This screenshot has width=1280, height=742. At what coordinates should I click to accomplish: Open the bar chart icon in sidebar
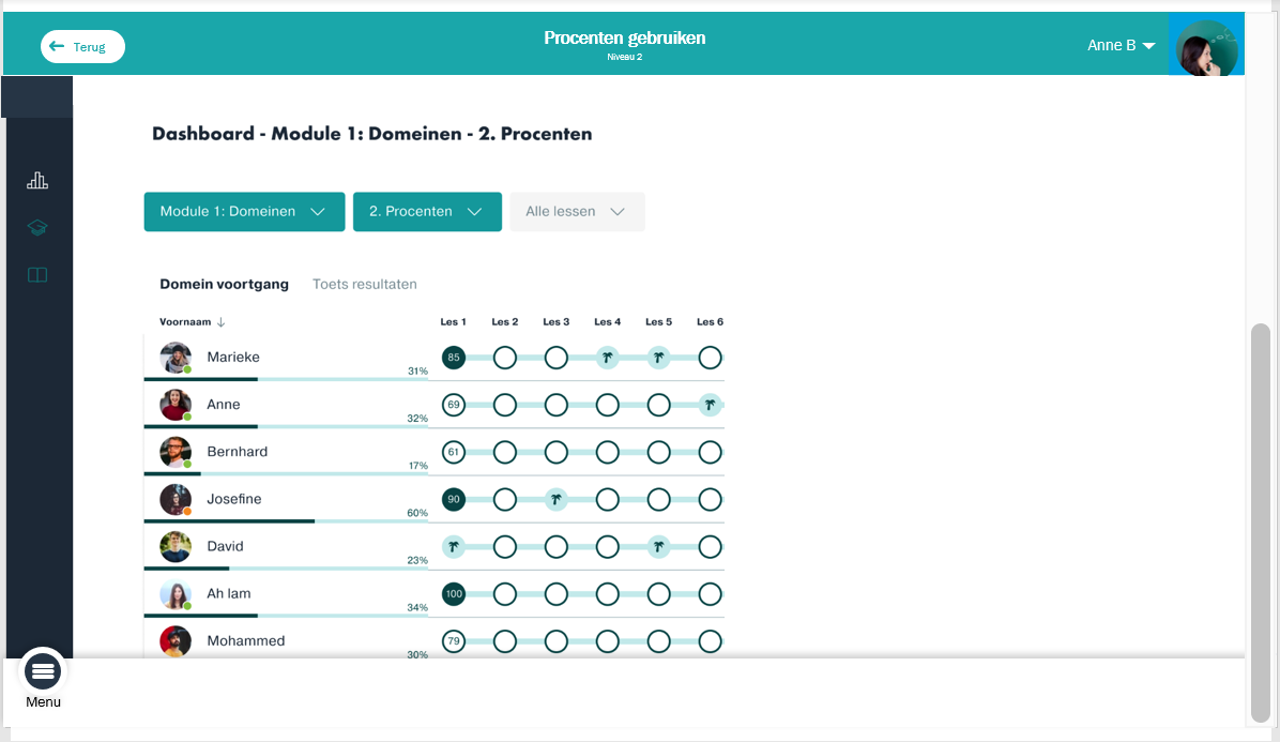click(x=37, y=181)
